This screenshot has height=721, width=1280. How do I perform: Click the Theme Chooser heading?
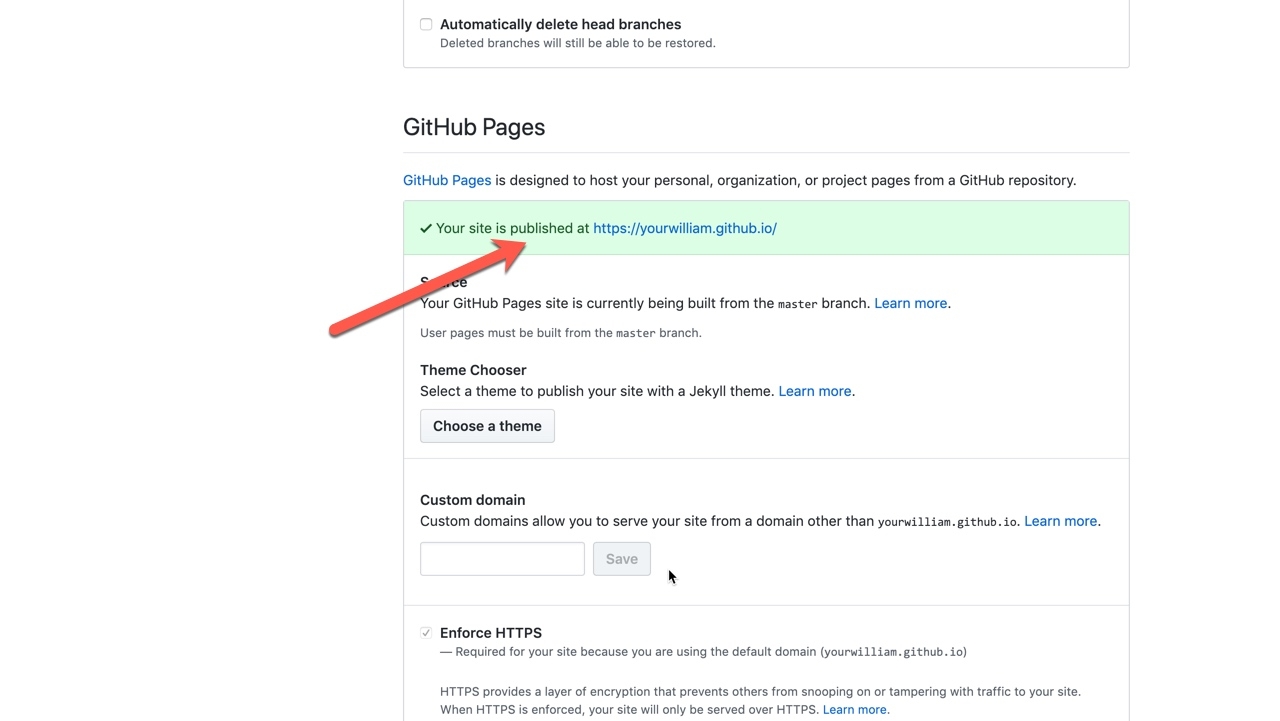[x=473, y=370]
